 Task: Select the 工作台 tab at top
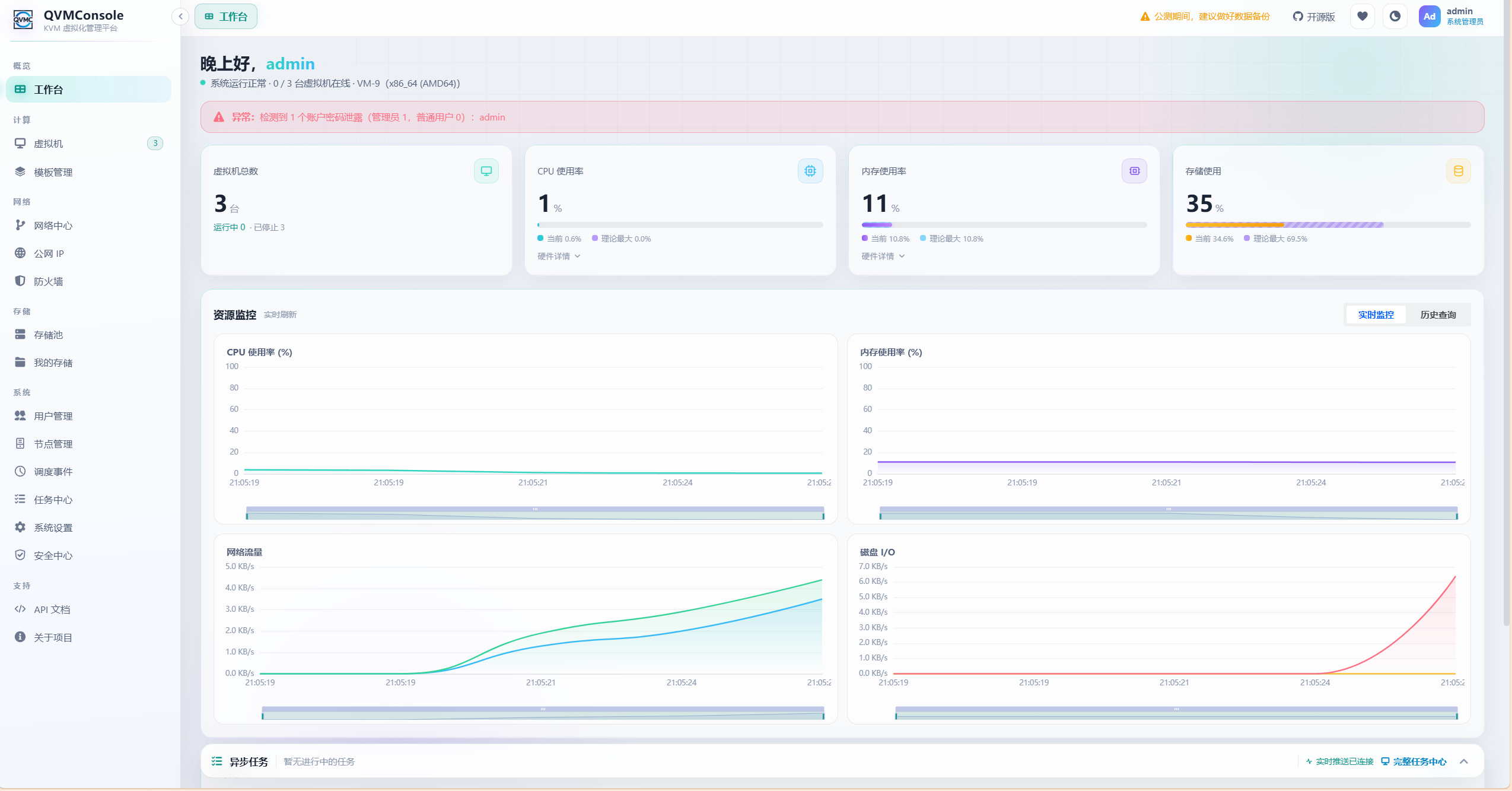[226, 17]
